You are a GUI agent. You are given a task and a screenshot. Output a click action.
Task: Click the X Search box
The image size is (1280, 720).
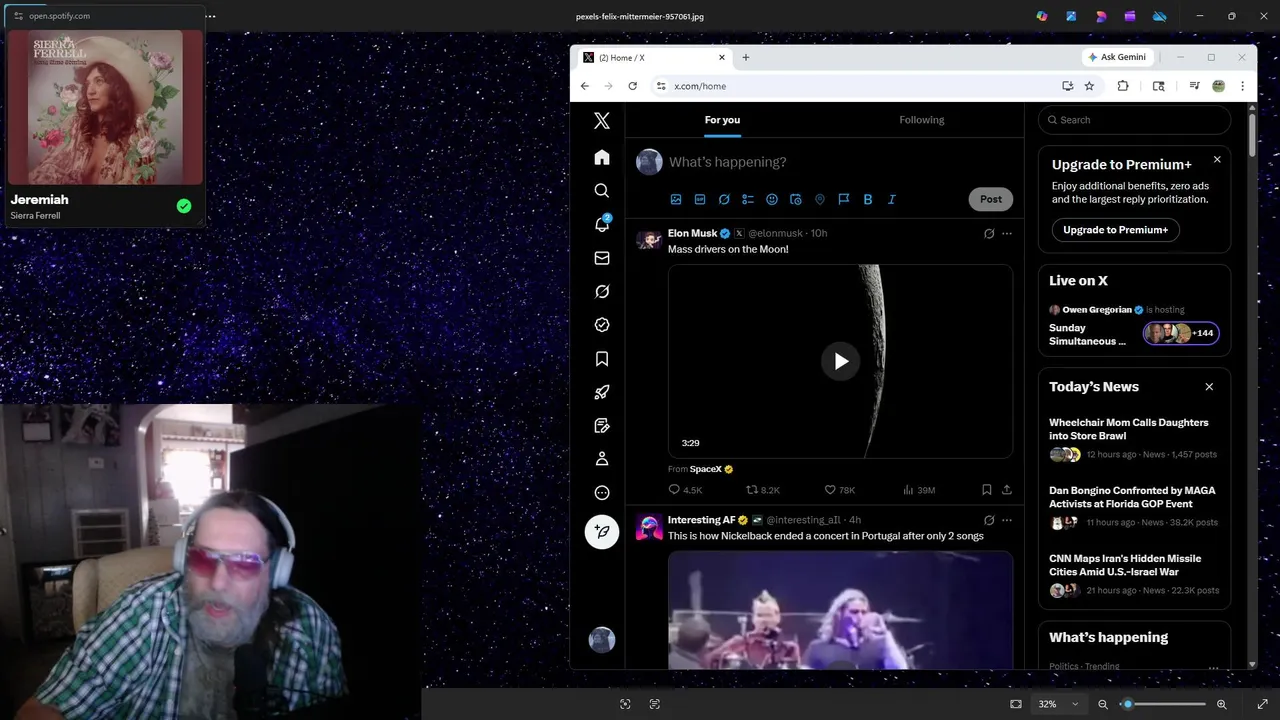pyautogui.click(x=1134, y=120)
